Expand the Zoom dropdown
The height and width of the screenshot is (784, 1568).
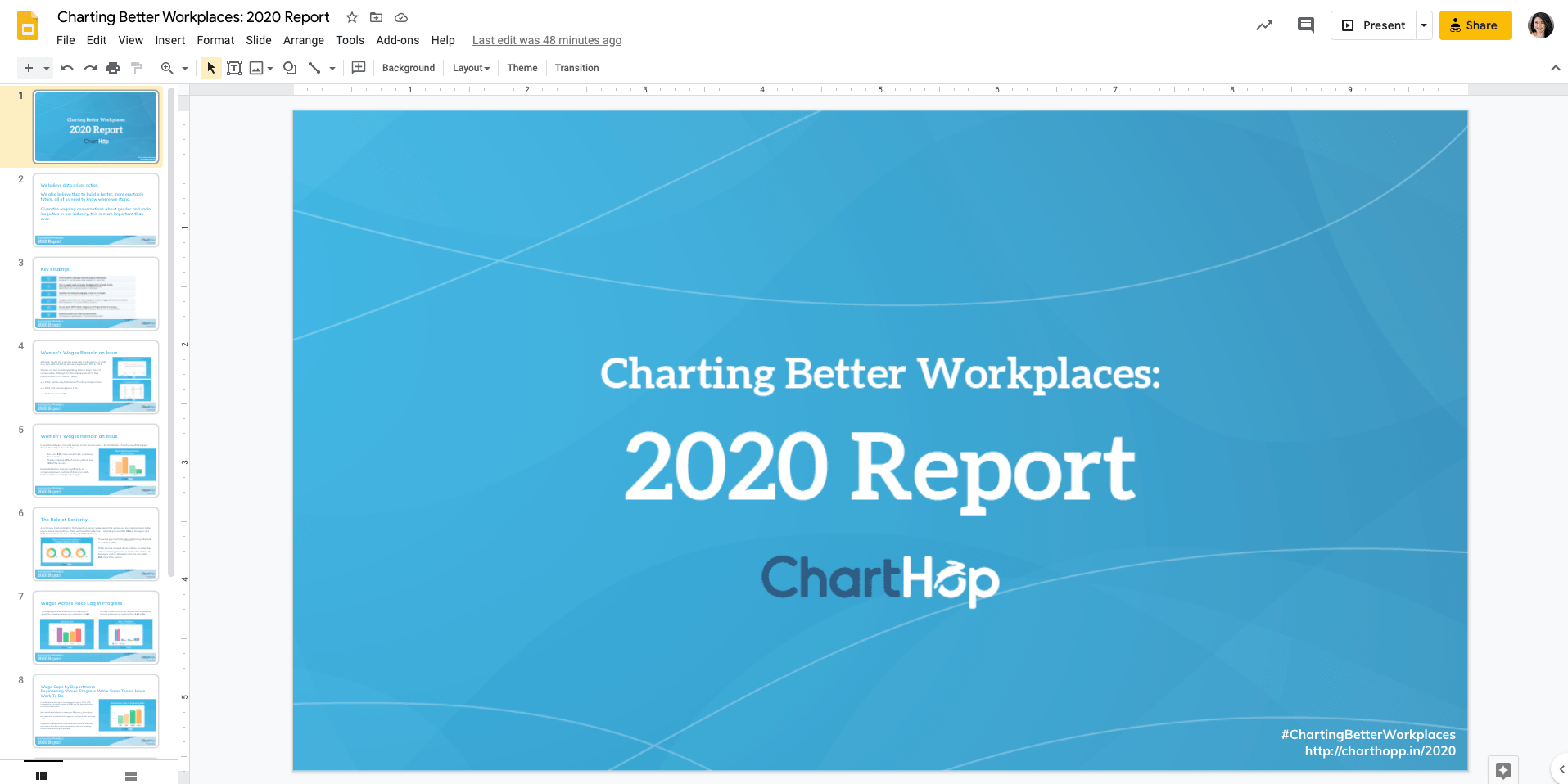coord(183,68)
